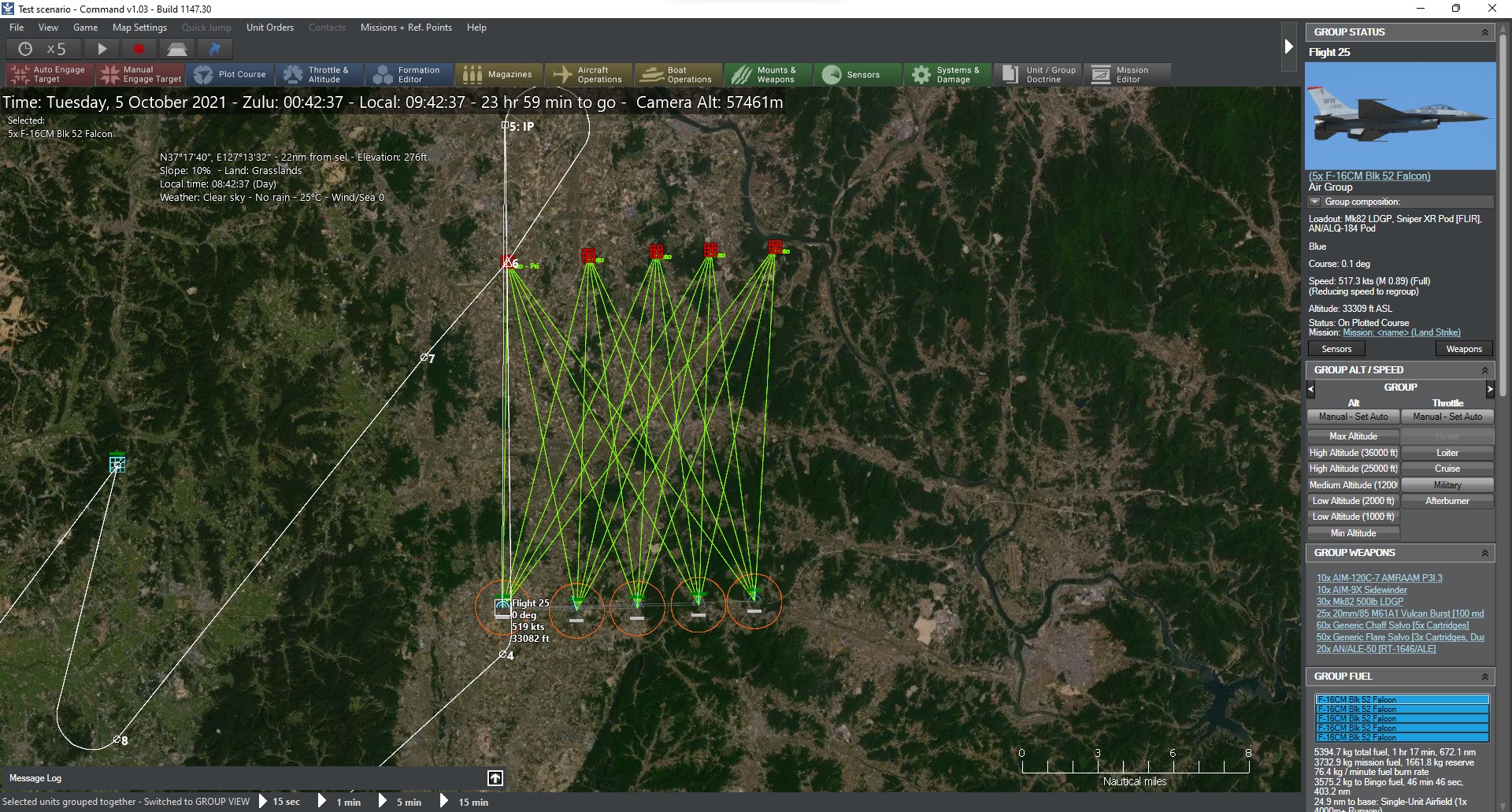
Task: Collapse the right side panel arrow
Action: 1289,46
